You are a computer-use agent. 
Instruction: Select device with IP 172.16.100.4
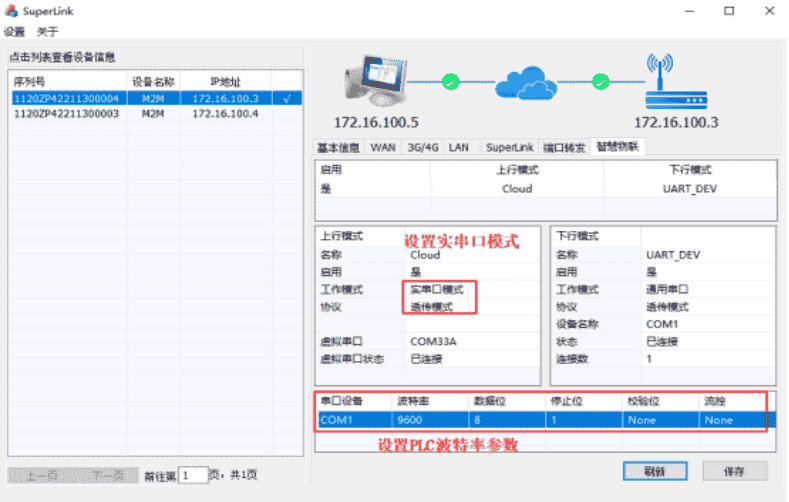tap(225, 114)
